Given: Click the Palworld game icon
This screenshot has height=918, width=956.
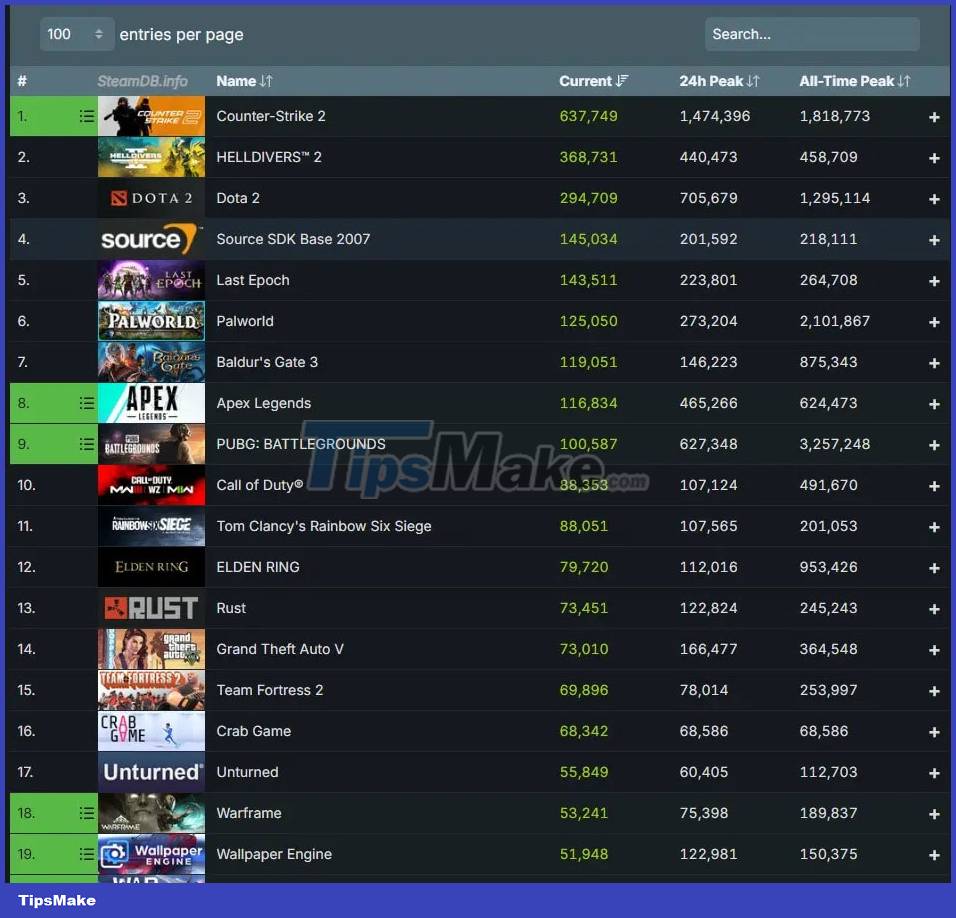Looking at the screenshot, I should (x=151, y=321).
